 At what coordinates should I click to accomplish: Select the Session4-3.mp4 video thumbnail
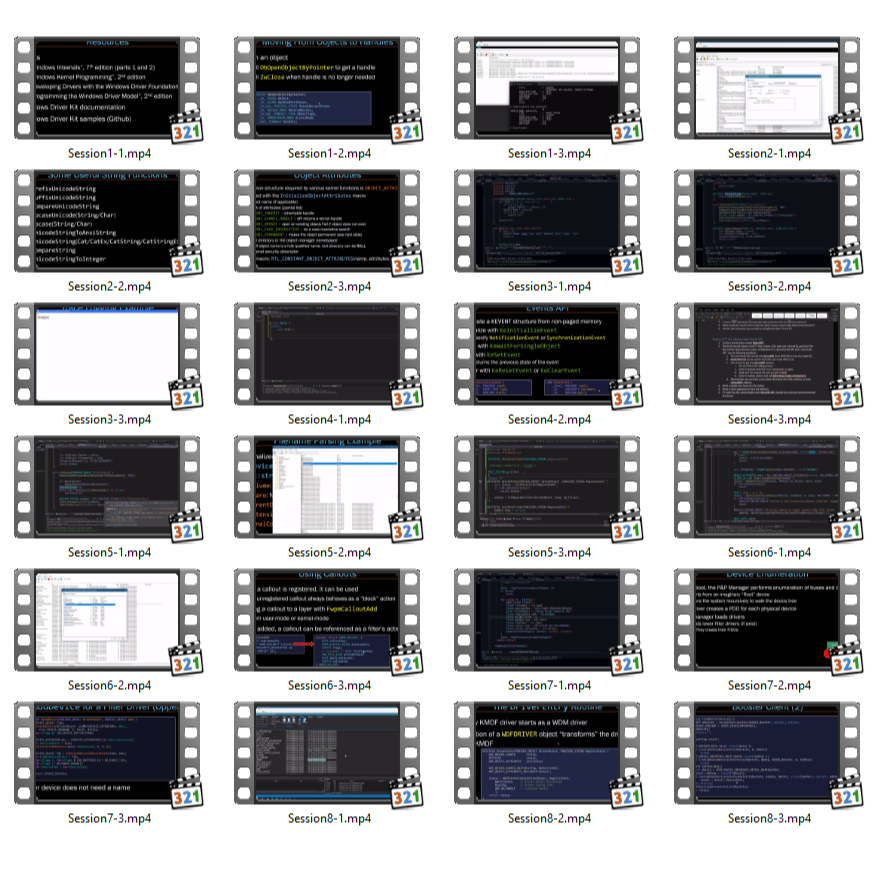(768, 354)
